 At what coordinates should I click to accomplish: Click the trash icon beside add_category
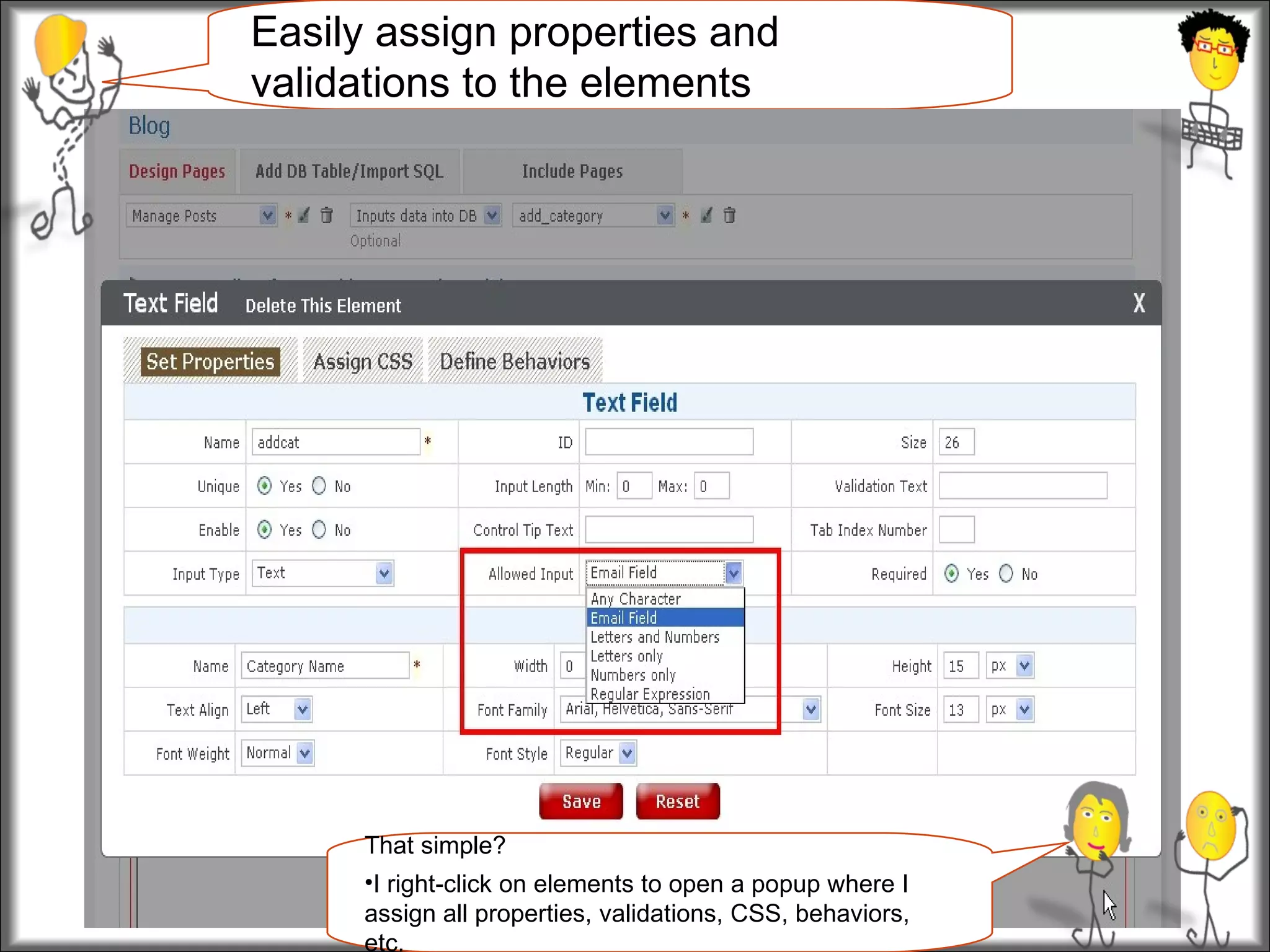[x=730, y=215]
